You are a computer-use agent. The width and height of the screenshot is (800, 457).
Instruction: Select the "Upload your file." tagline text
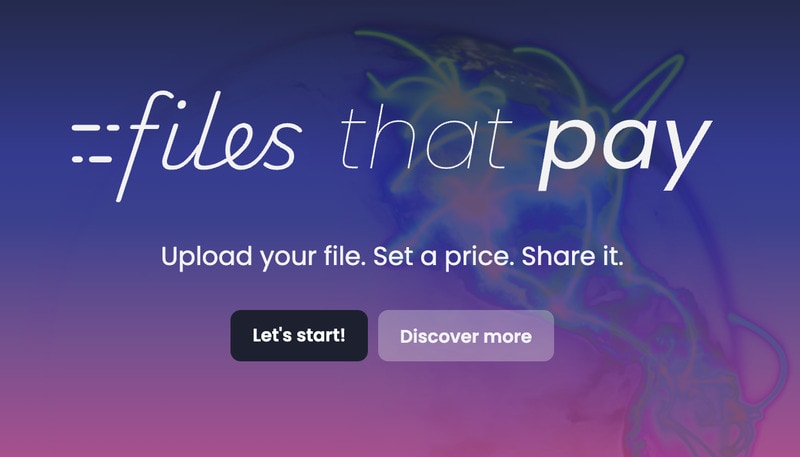click(263, 256)
